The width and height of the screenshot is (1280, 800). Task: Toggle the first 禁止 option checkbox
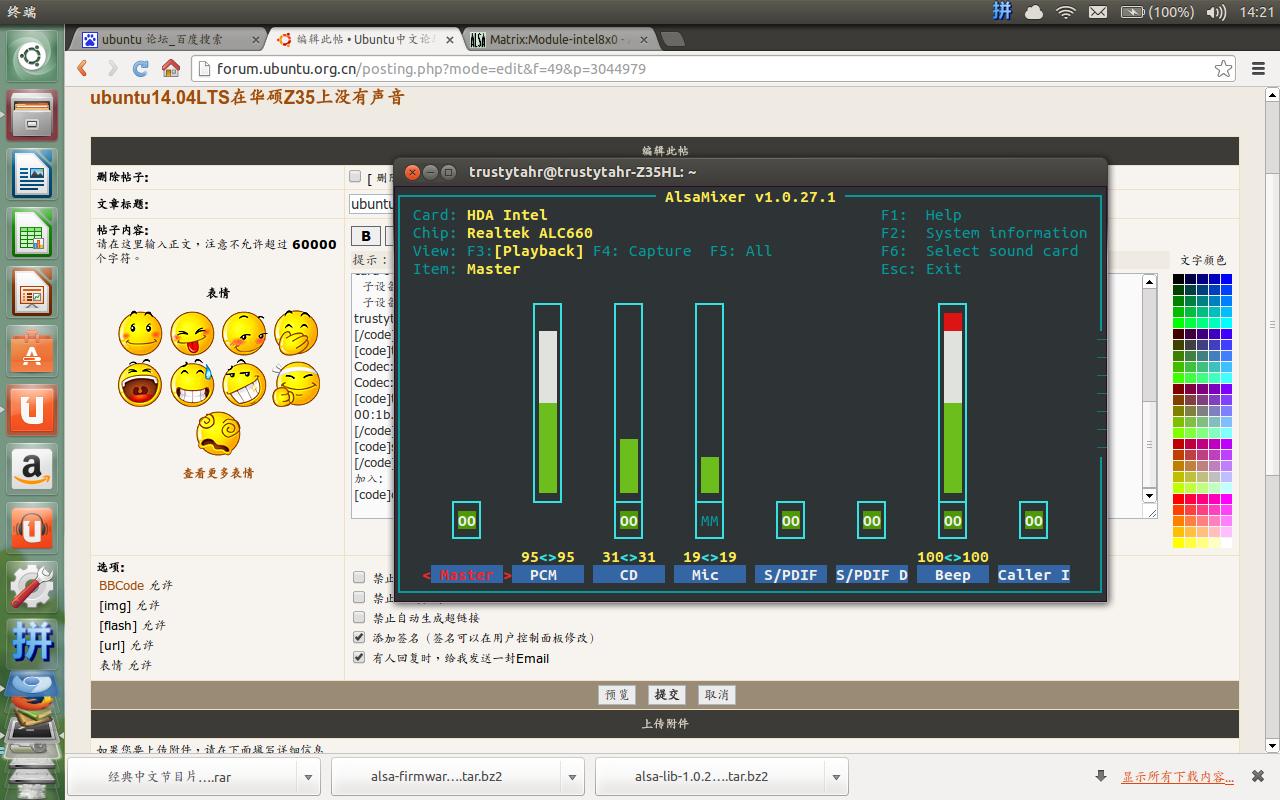[359, 577]
